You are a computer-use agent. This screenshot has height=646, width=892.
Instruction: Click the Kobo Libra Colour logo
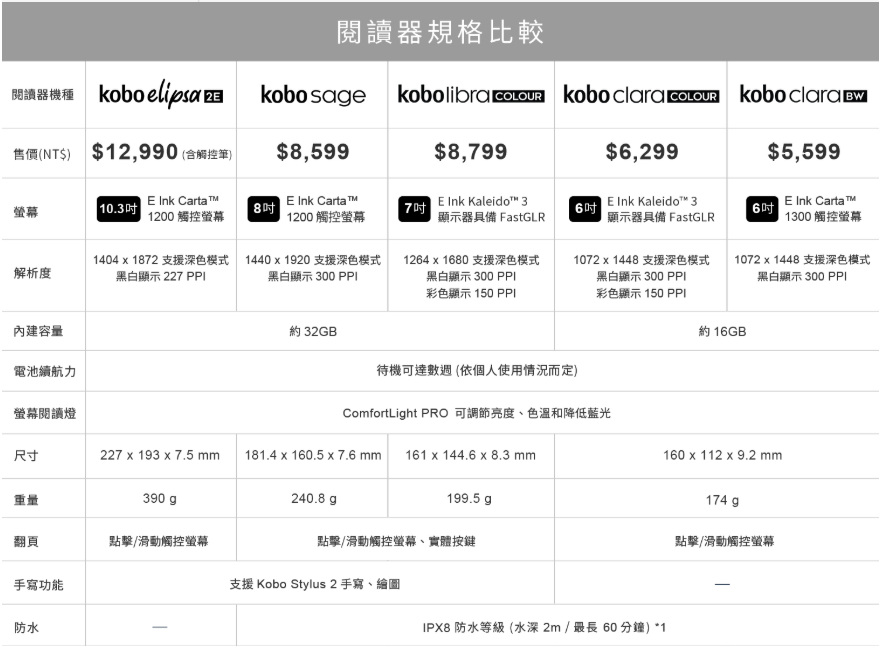tap(471, 94)
